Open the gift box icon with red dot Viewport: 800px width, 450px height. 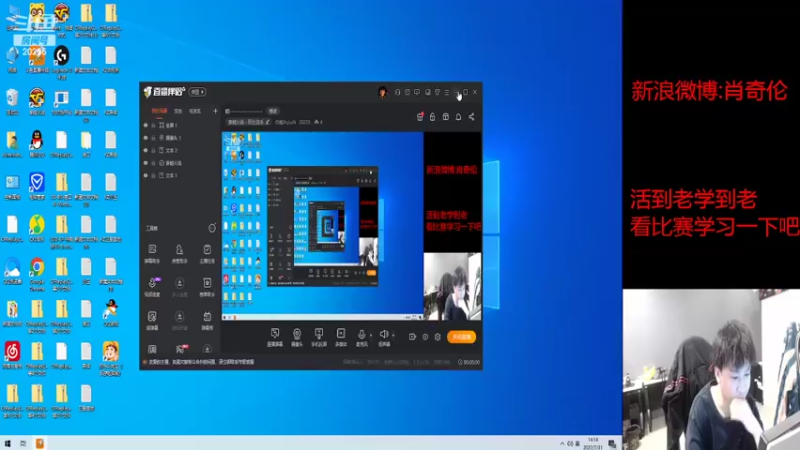(x=420, y=117)
